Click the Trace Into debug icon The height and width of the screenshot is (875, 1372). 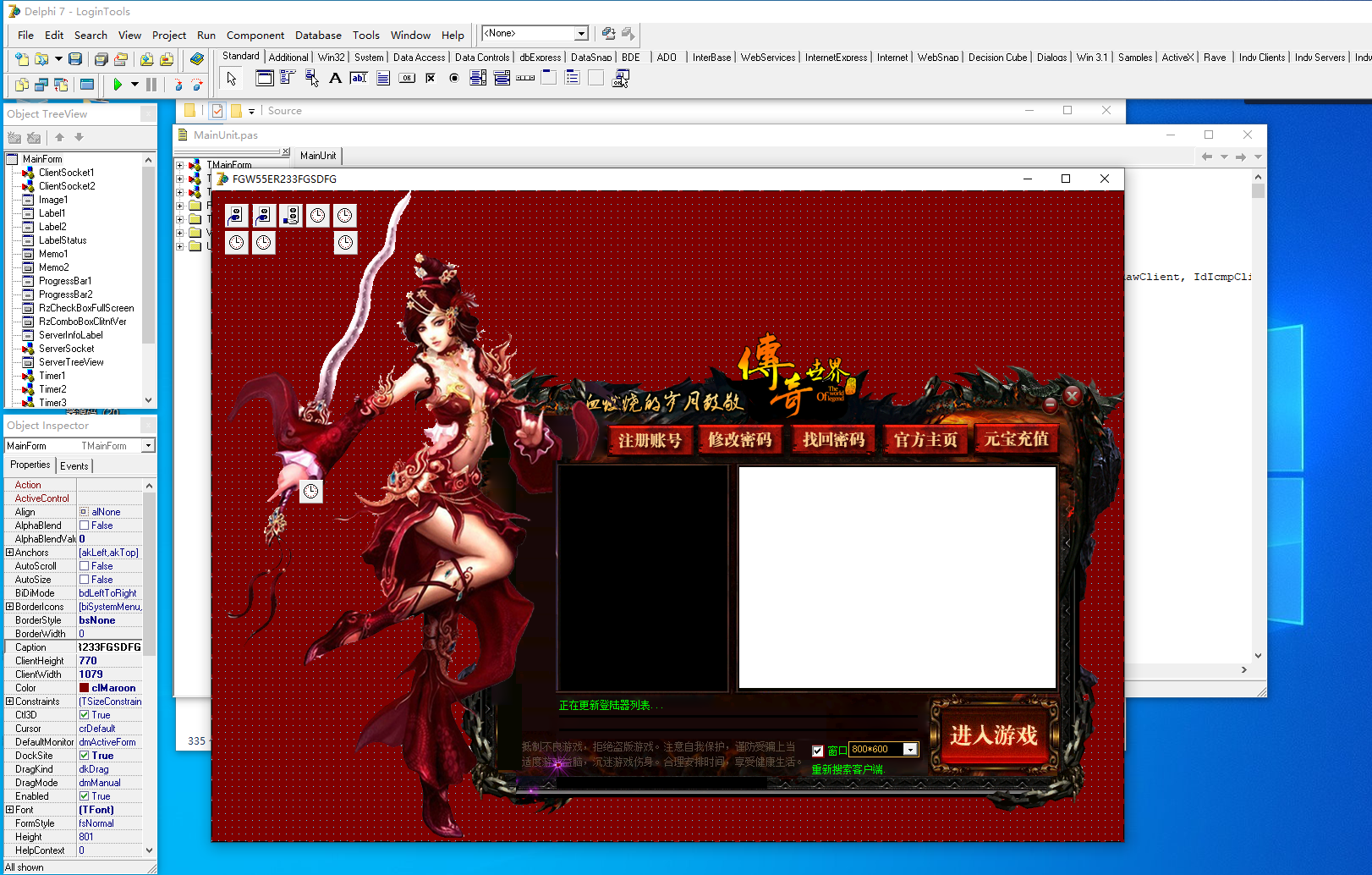[178, 85]
